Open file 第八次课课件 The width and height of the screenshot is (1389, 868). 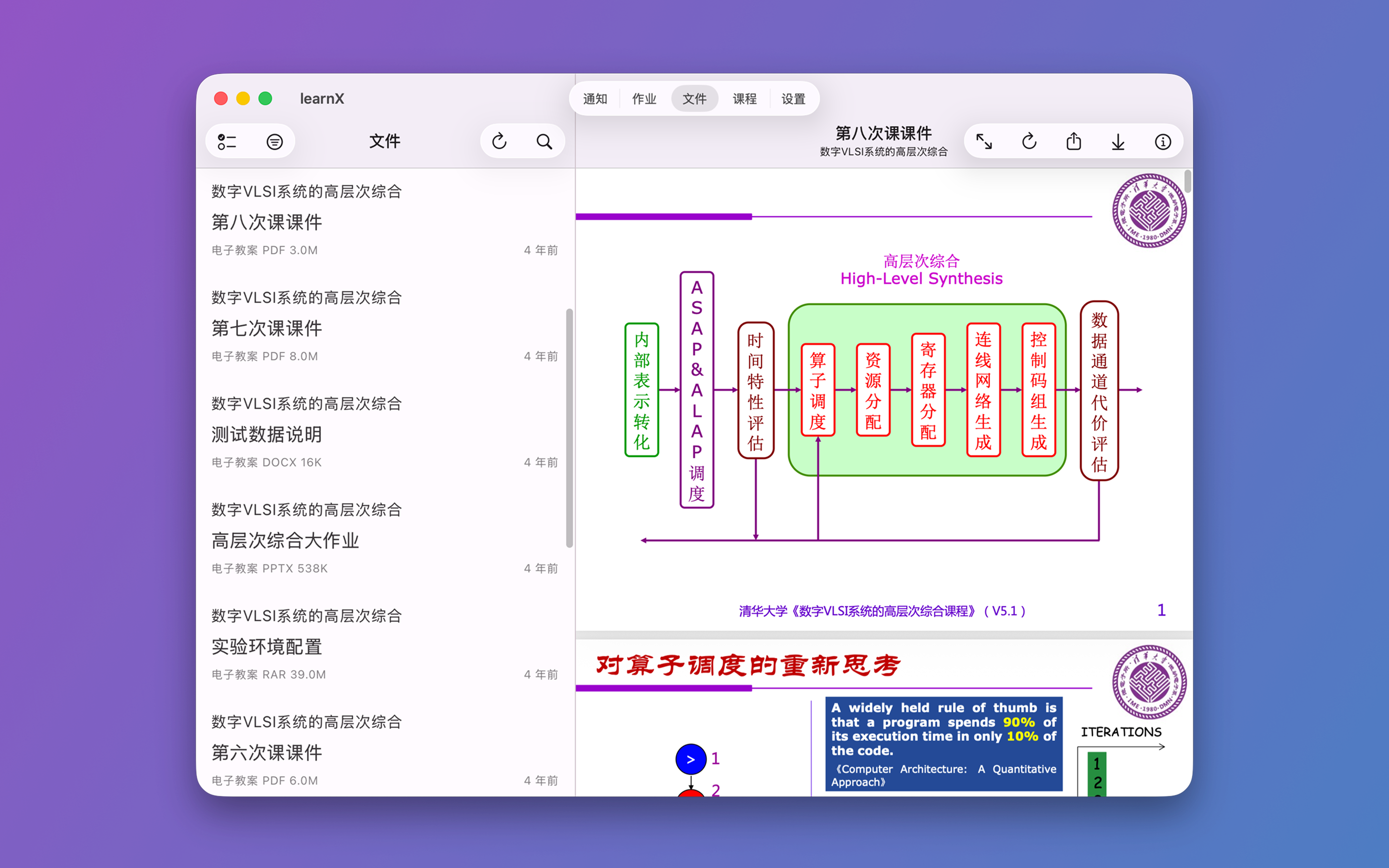(x=384, y=221)
